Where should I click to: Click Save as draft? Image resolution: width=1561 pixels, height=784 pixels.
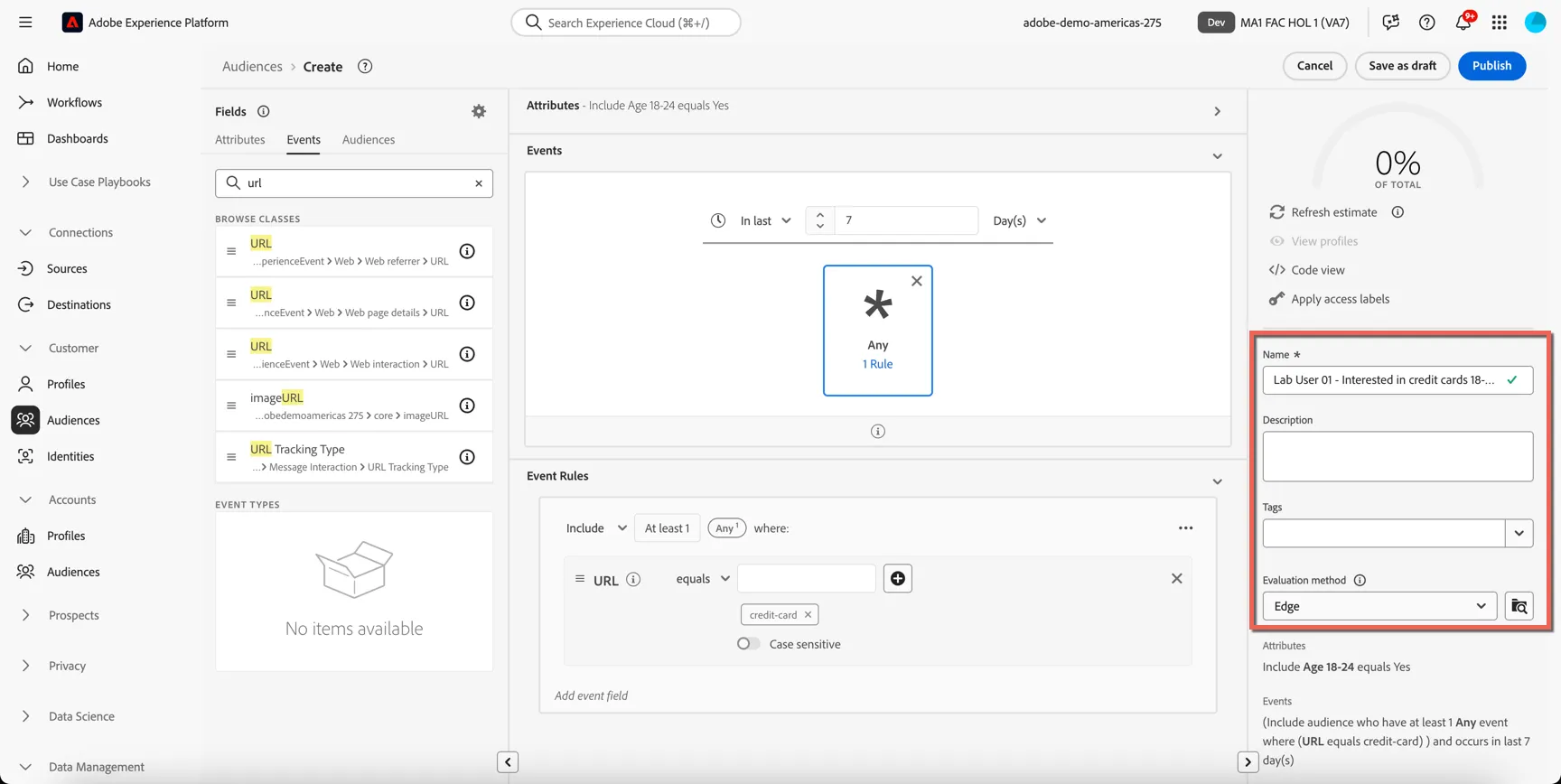[x=1402, y=66]
